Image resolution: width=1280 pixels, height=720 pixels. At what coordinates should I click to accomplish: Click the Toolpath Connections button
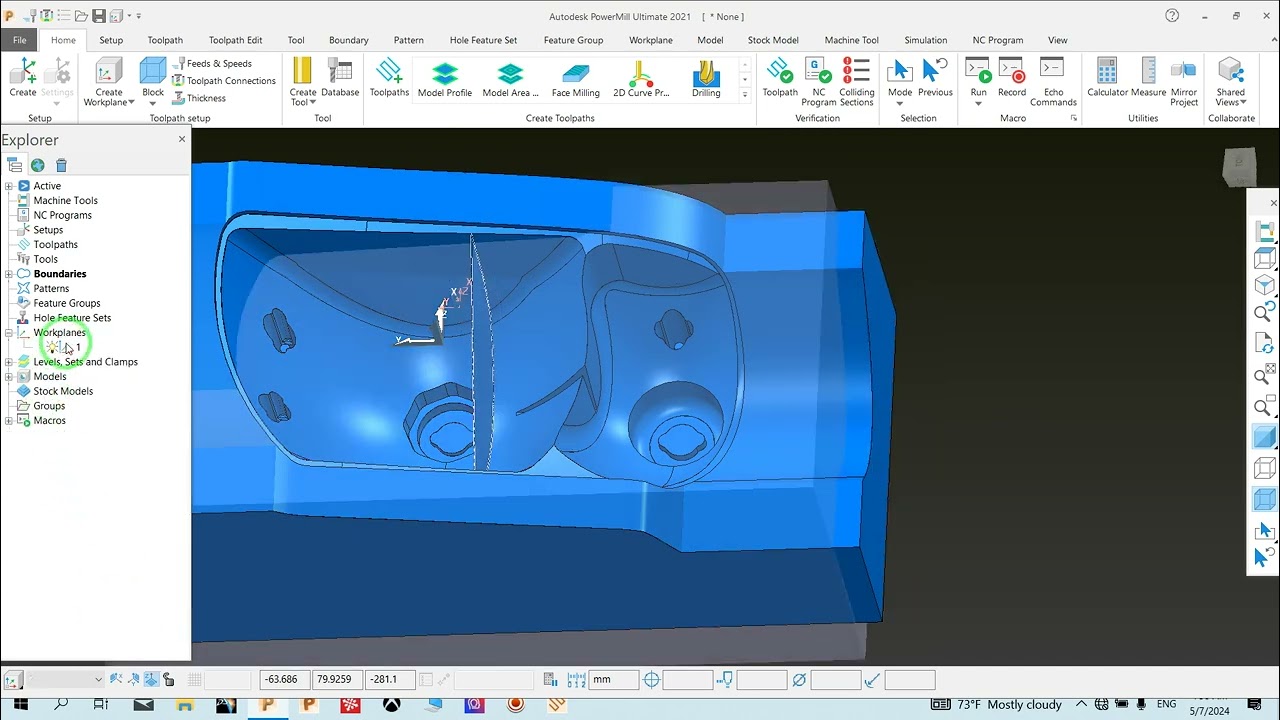(223, 81)
